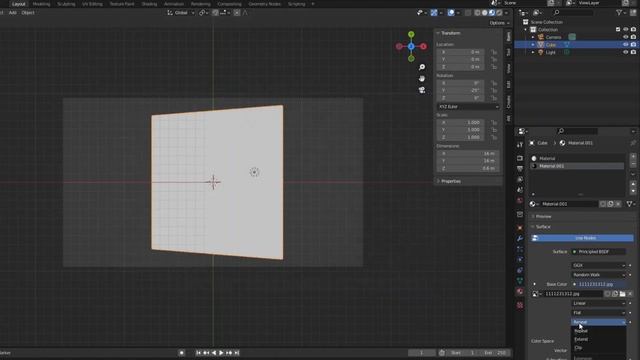Select rendered viewport shading
This screenshot has width=640, height=360.
coord(499,13)
